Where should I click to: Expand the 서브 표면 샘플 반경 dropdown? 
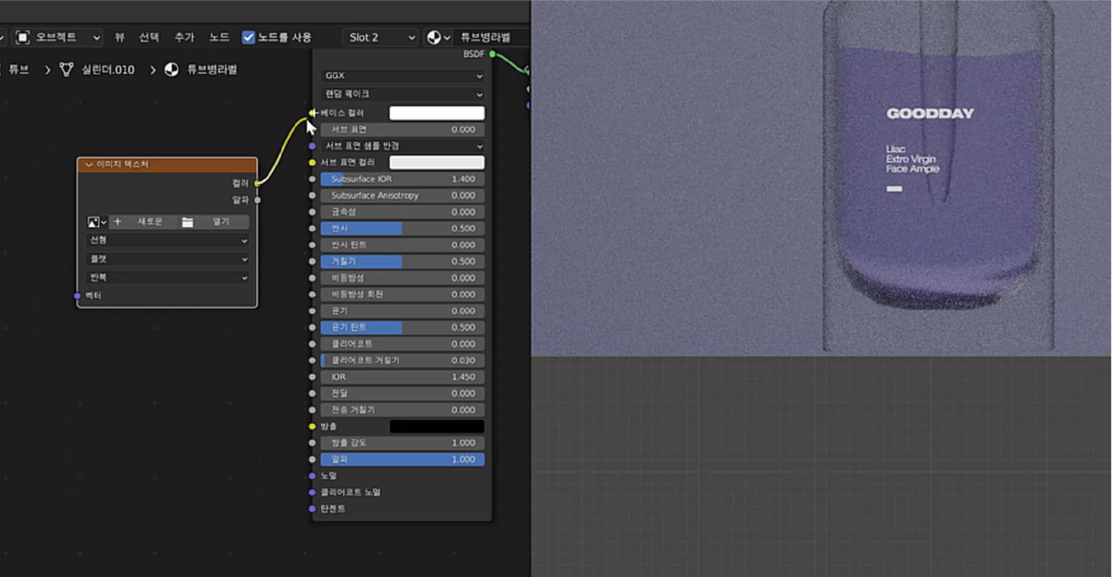[x=403, y=146]
